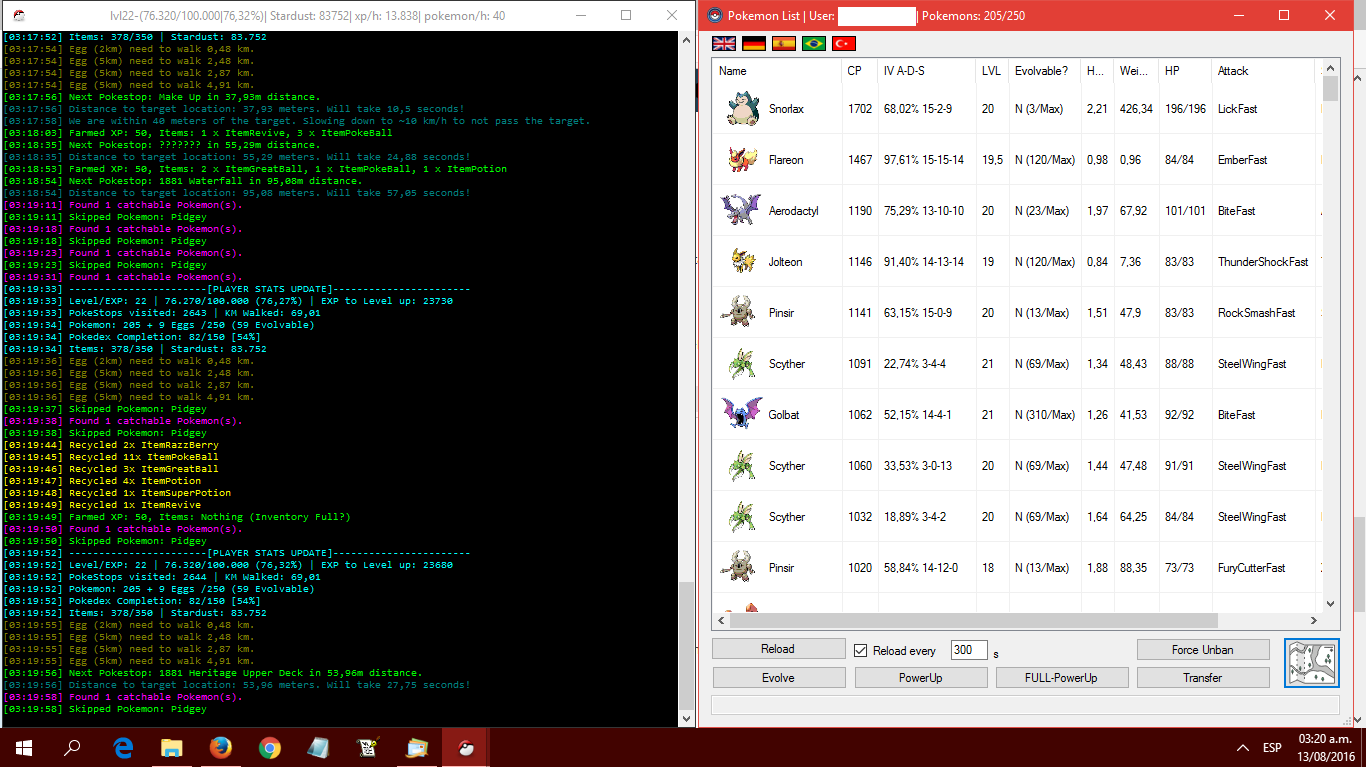Sort list by Attack column header
This screenshot has height=767, width=1366.
[1262, 71]
